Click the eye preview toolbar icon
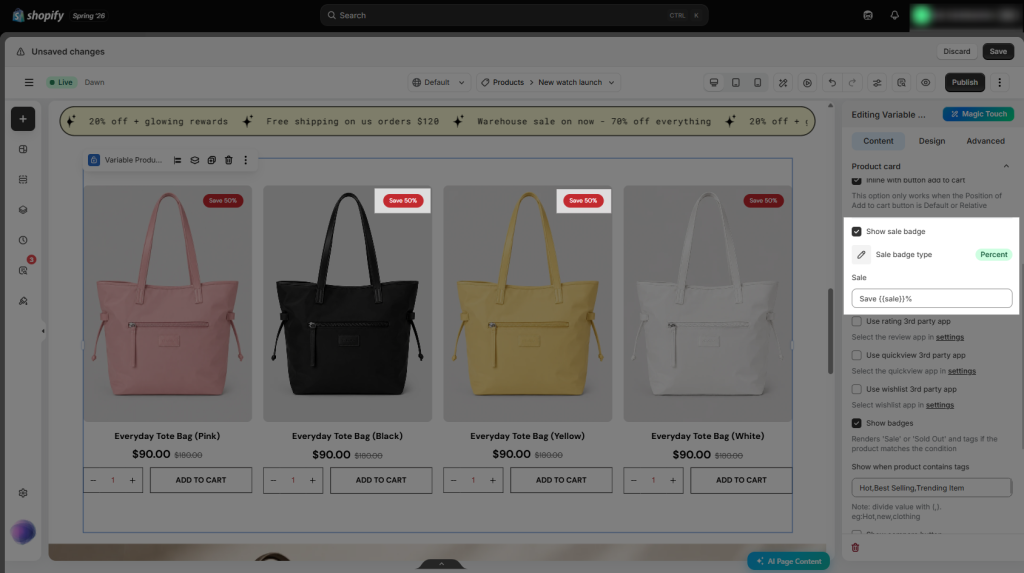Viewport: 1024px width, 573px height. 925,82
